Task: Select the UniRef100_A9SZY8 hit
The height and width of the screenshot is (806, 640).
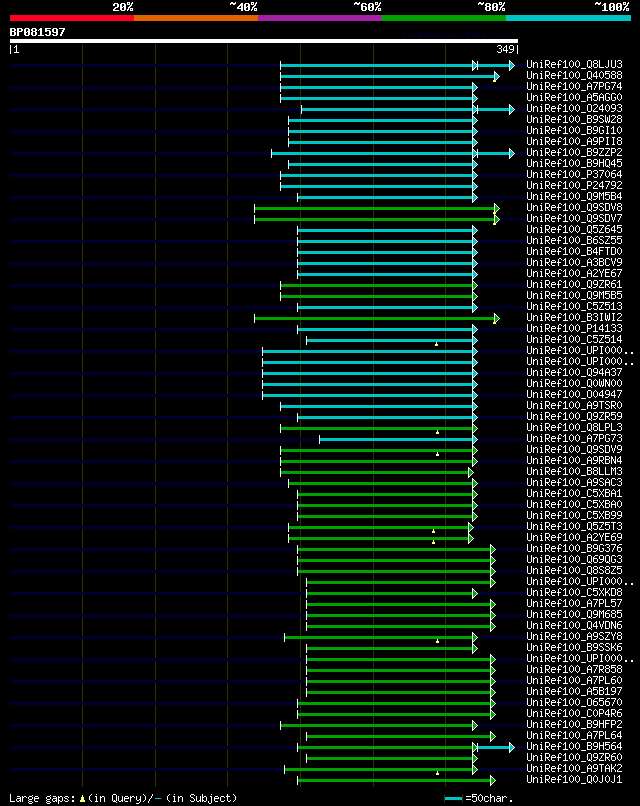Action: tap(574, 636)
